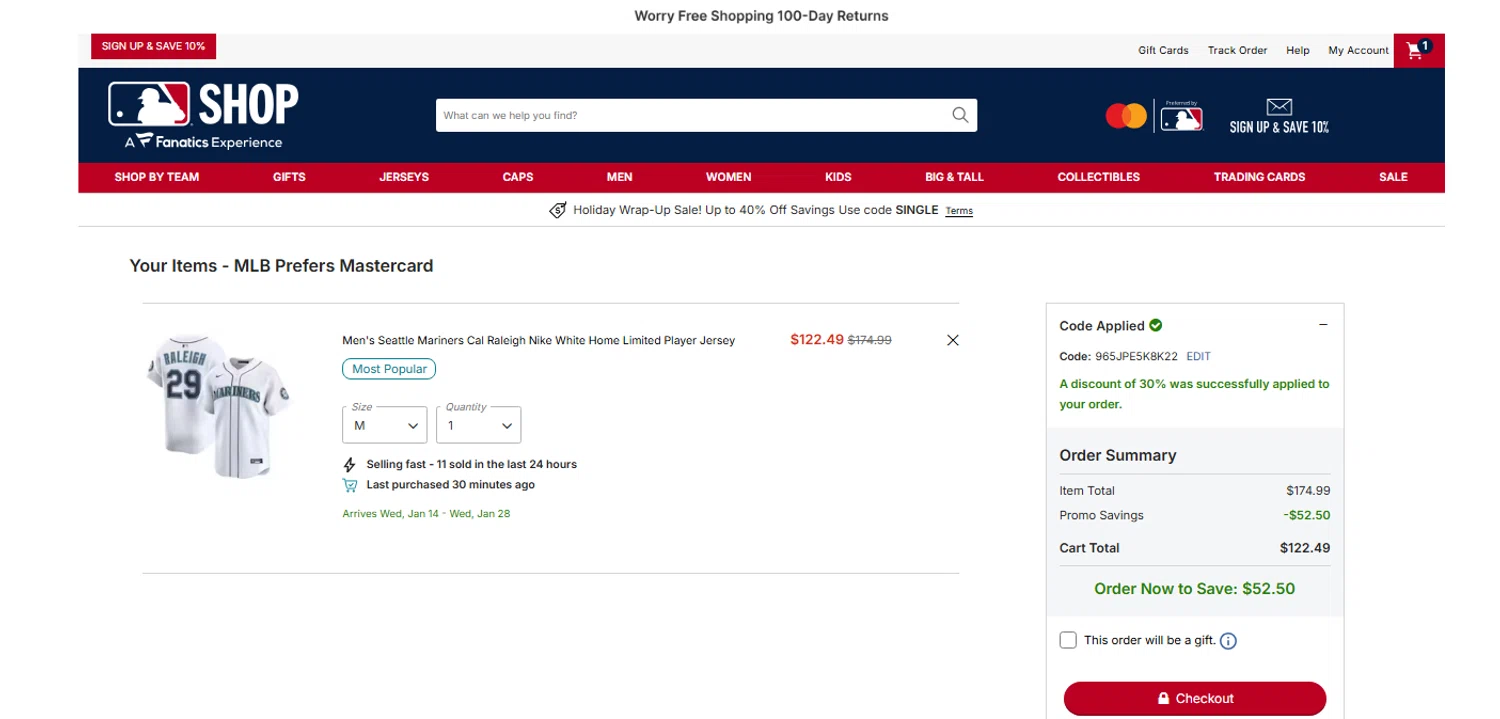Screen dimensions: 1500x719
Task: Open the Collectibles menu
Action: 1098,177
